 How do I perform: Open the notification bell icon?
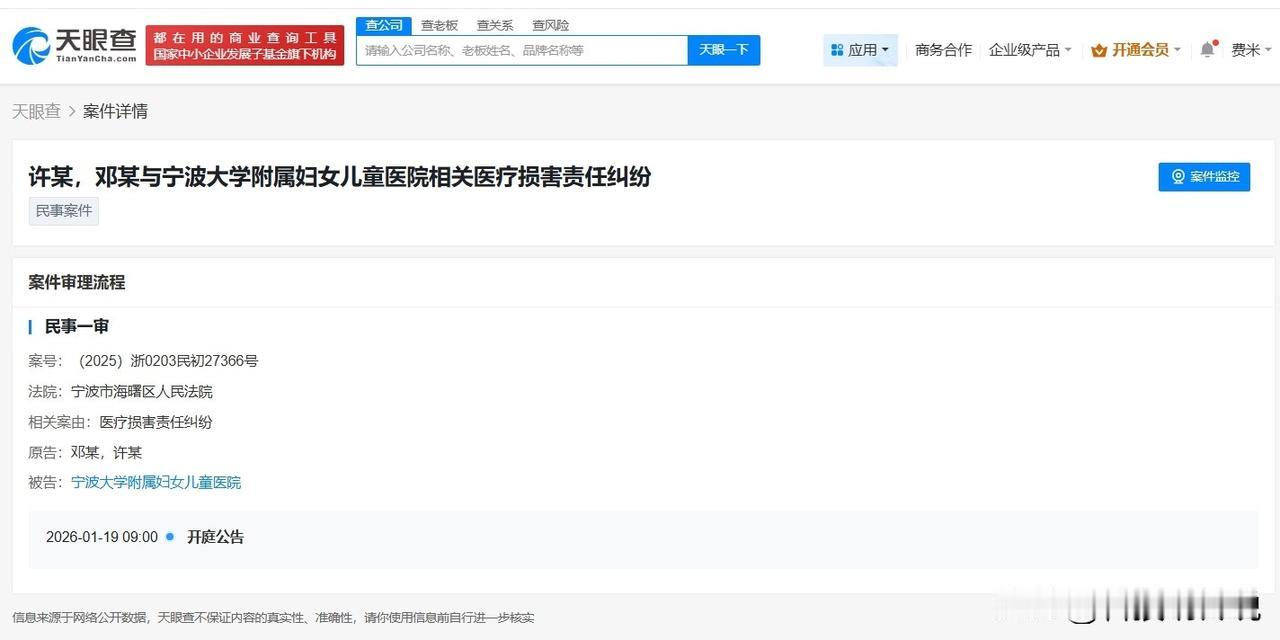tap(1207, 48)
